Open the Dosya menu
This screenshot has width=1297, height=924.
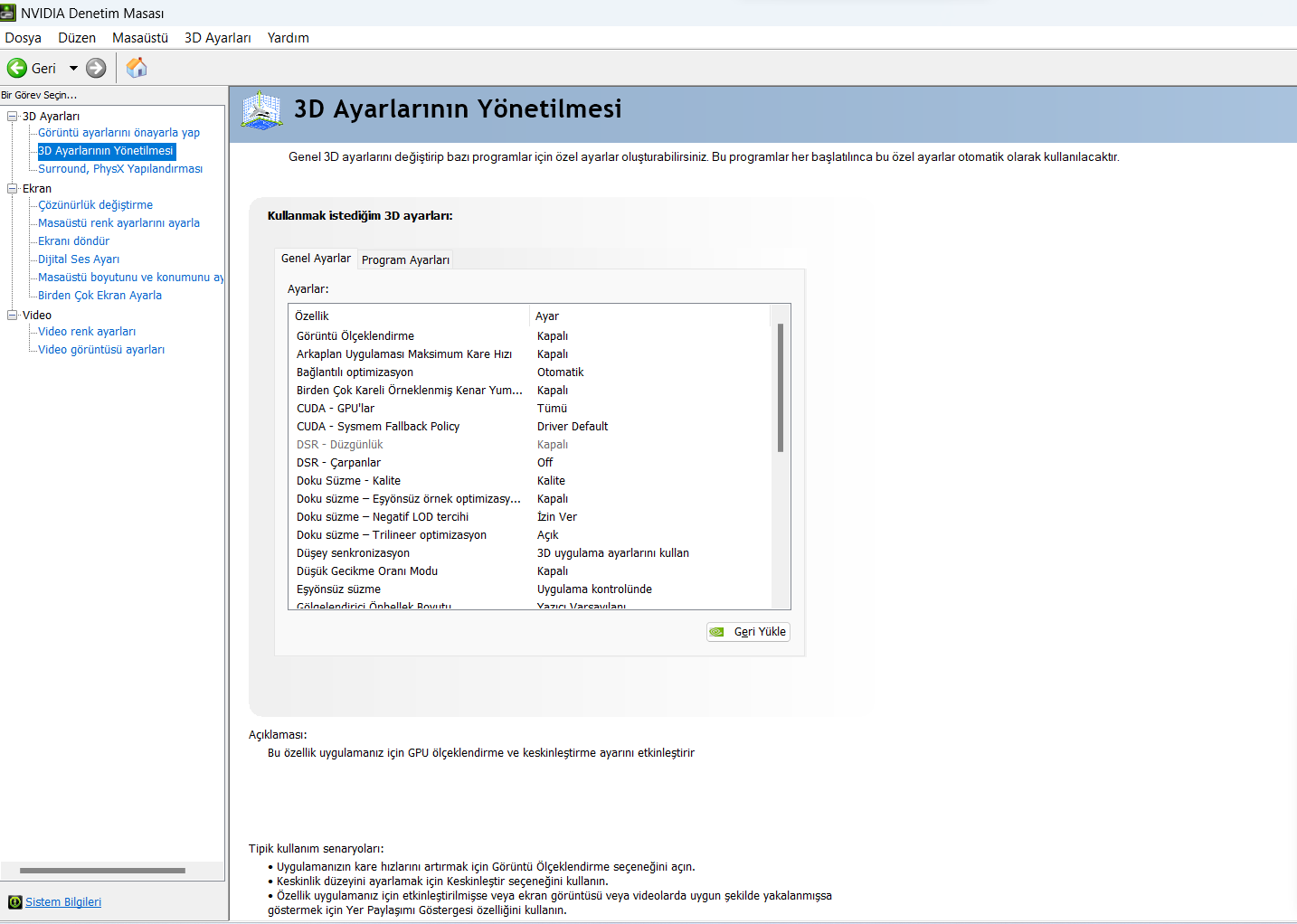(24, 38)
